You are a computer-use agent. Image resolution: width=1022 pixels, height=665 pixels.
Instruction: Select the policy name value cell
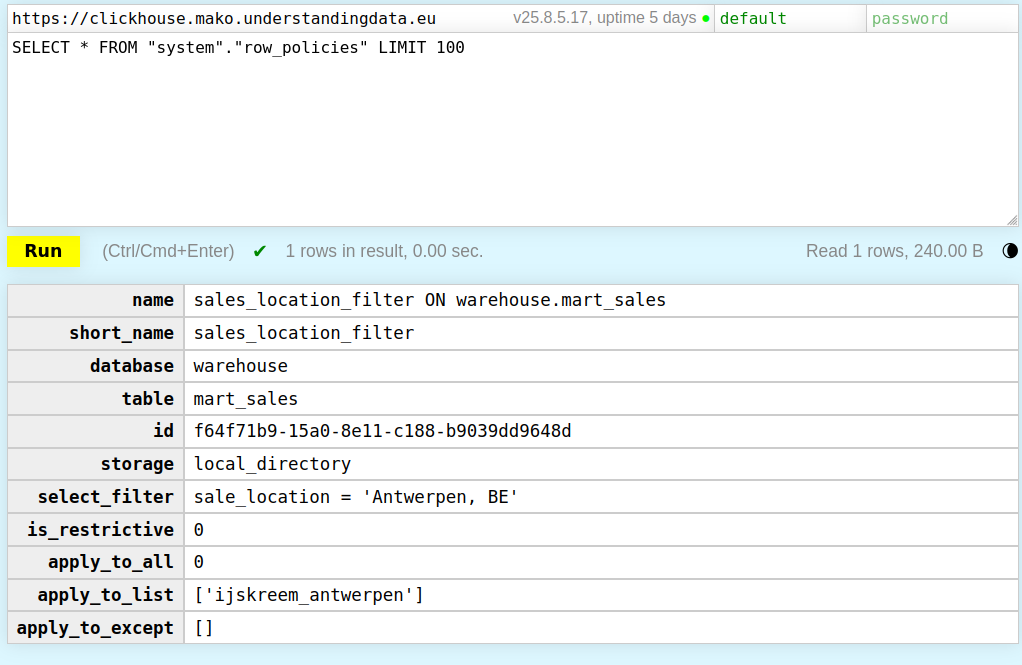430,300
